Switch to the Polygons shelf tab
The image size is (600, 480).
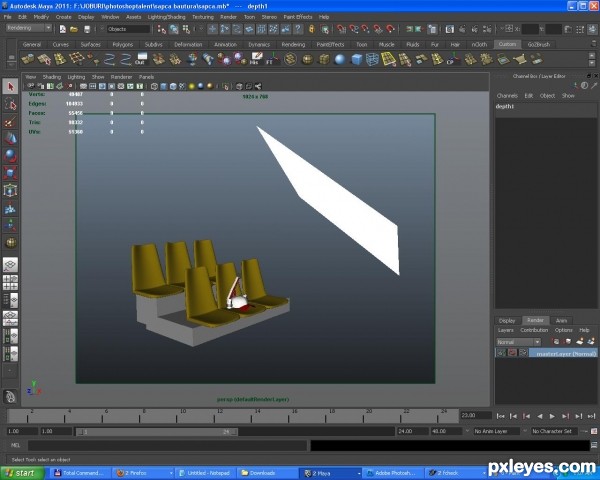[122, 44]
